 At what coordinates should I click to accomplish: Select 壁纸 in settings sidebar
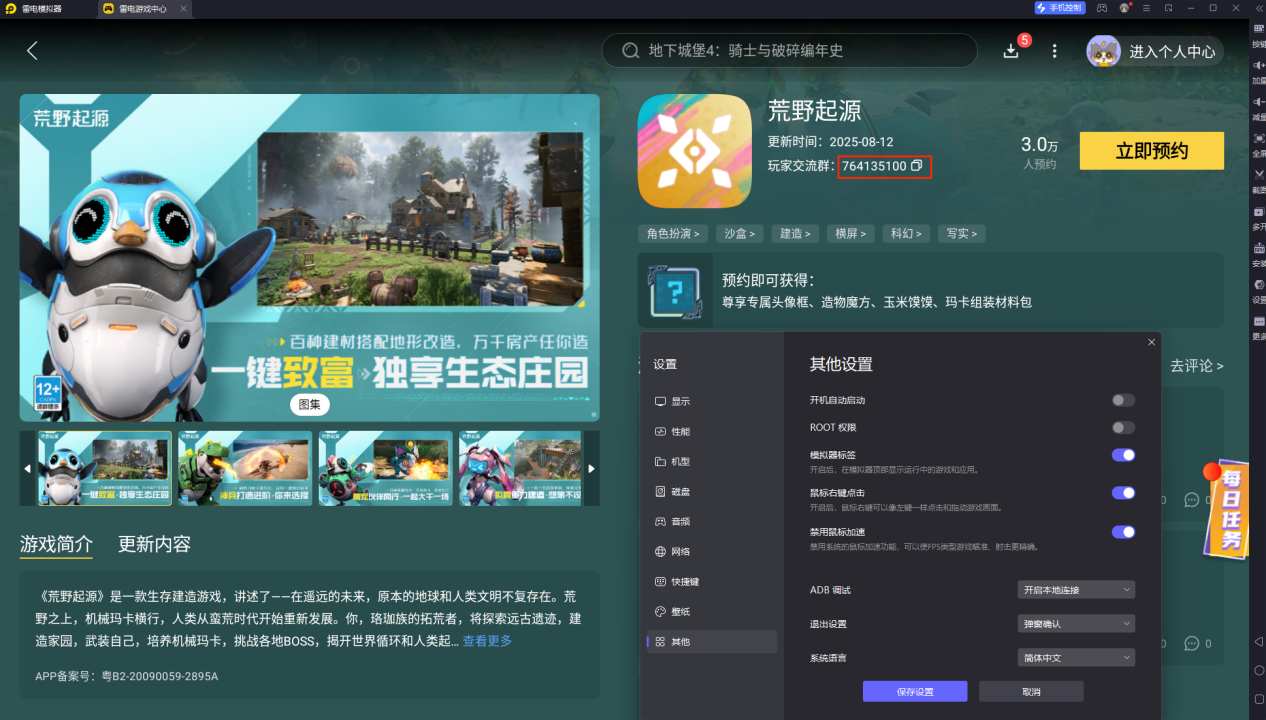pyautogui.click(x=711, y=611)
